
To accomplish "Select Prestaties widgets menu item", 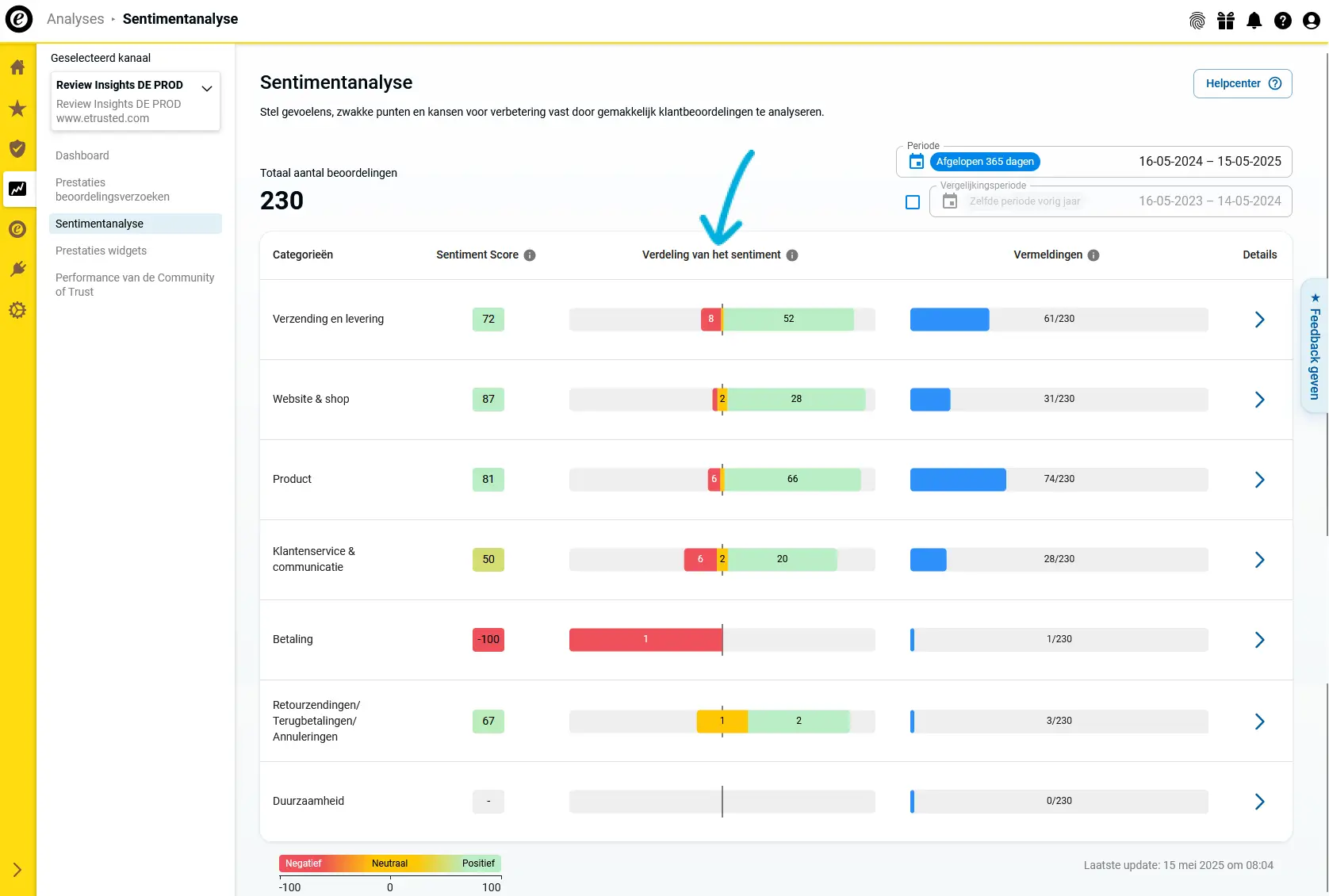I will (101, 251).
